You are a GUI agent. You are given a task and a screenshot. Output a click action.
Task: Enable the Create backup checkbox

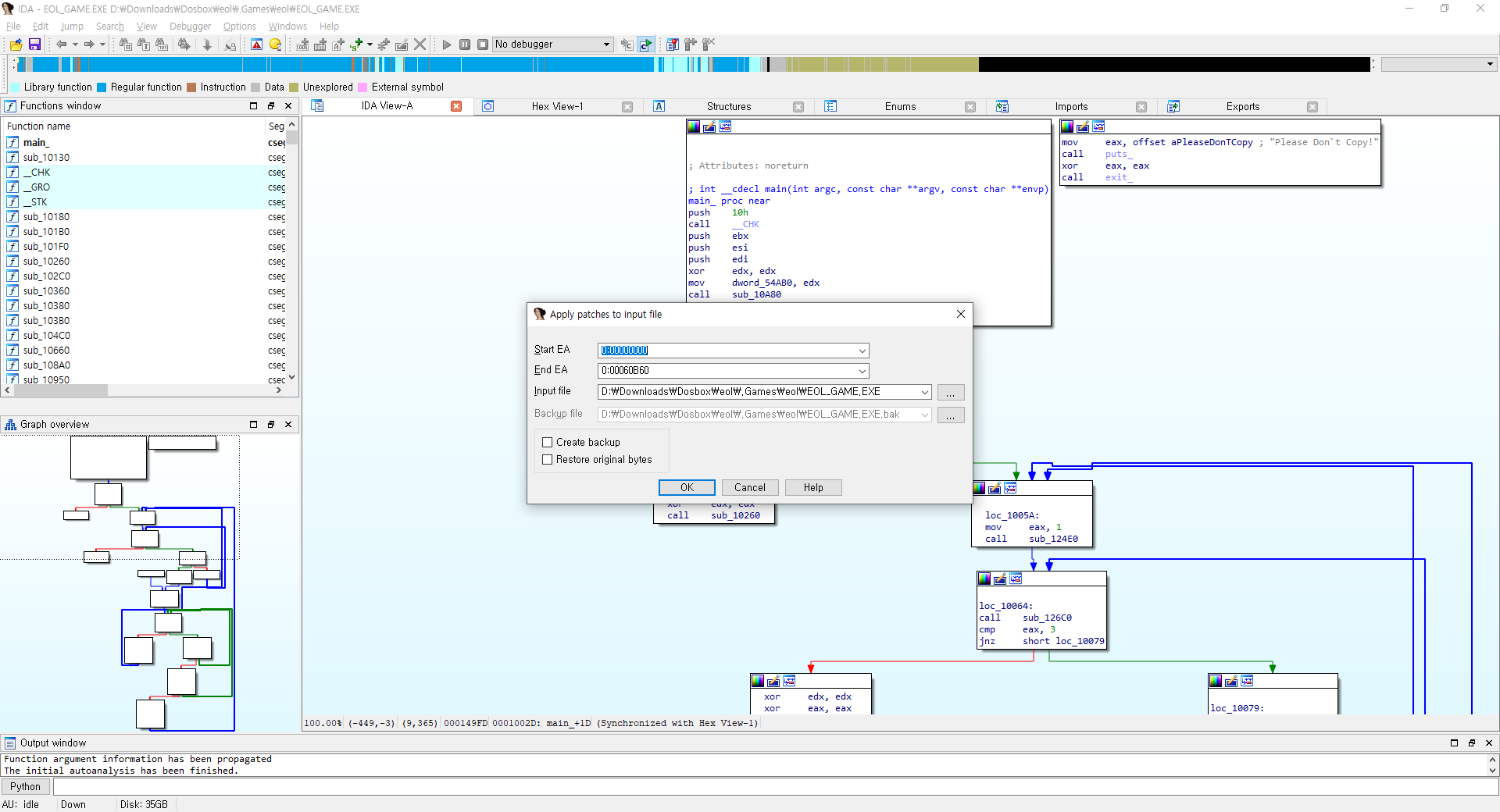(548, 443)
